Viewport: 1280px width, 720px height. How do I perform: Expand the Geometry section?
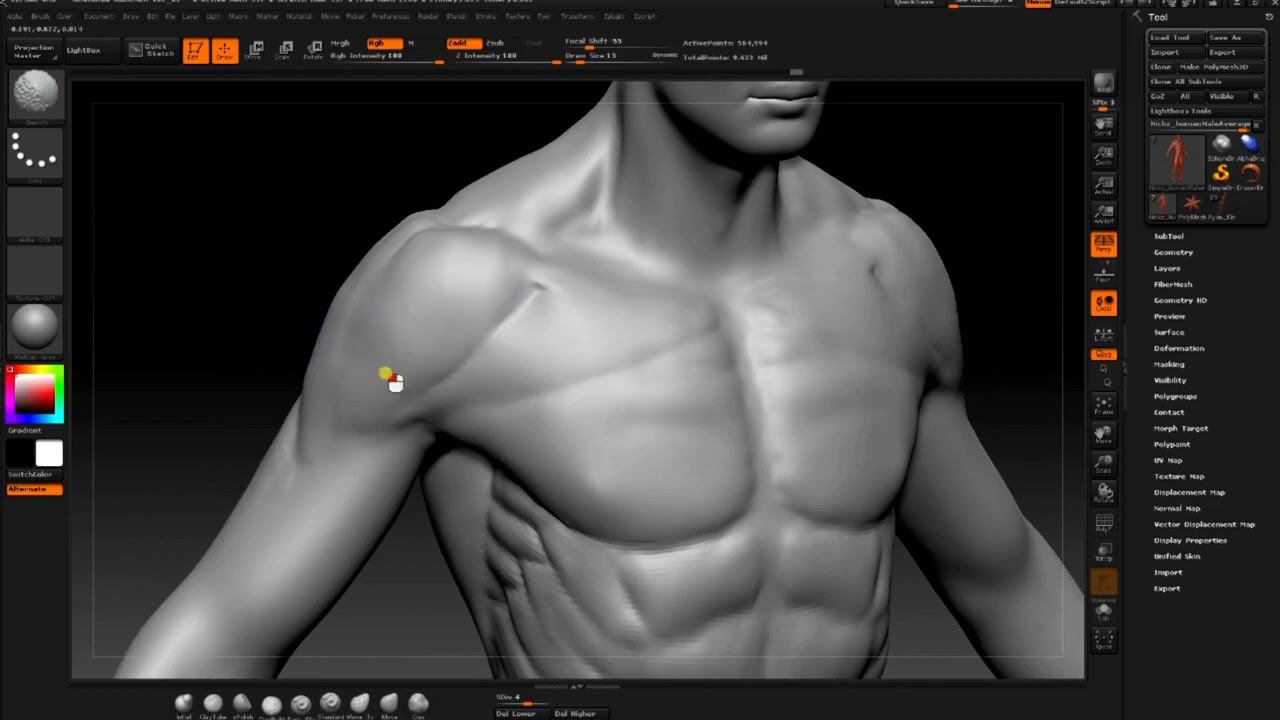(1173, 252)
